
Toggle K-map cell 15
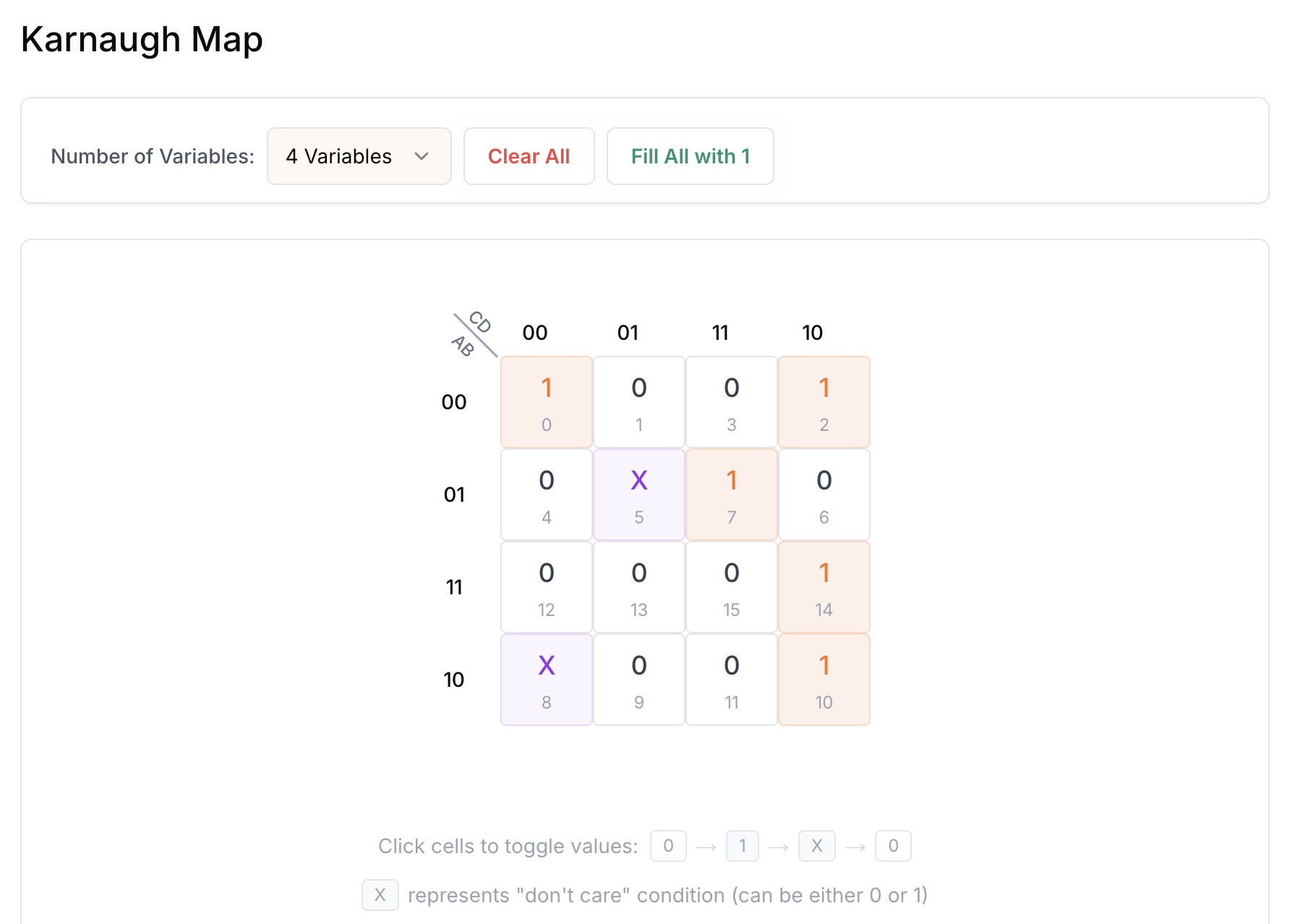coord(731,587)
